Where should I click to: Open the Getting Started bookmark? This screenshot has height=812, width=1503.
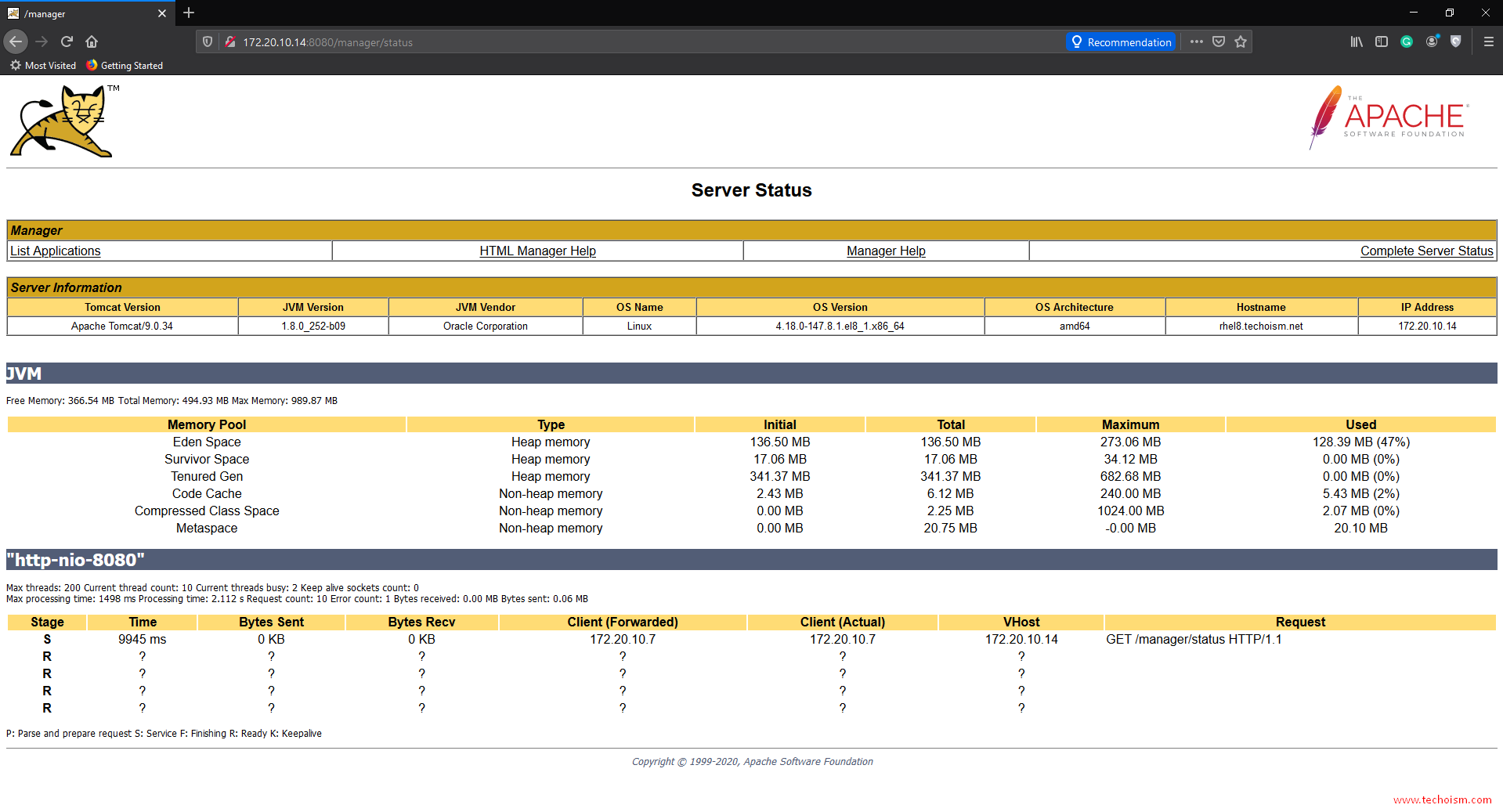[x=125, y=66]
